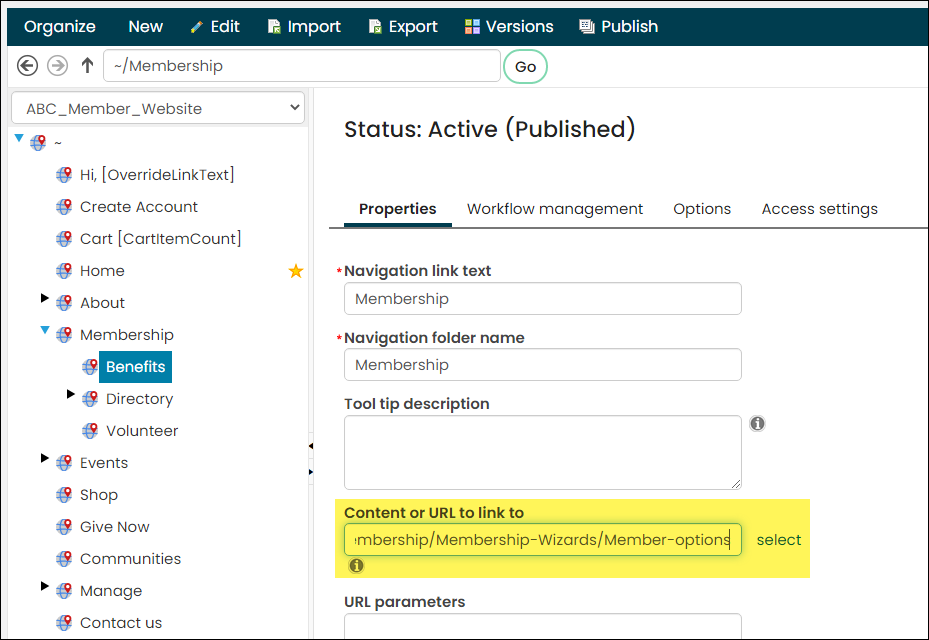
Task: Click the globe icon beside Contact us
Action: (64, 623)
